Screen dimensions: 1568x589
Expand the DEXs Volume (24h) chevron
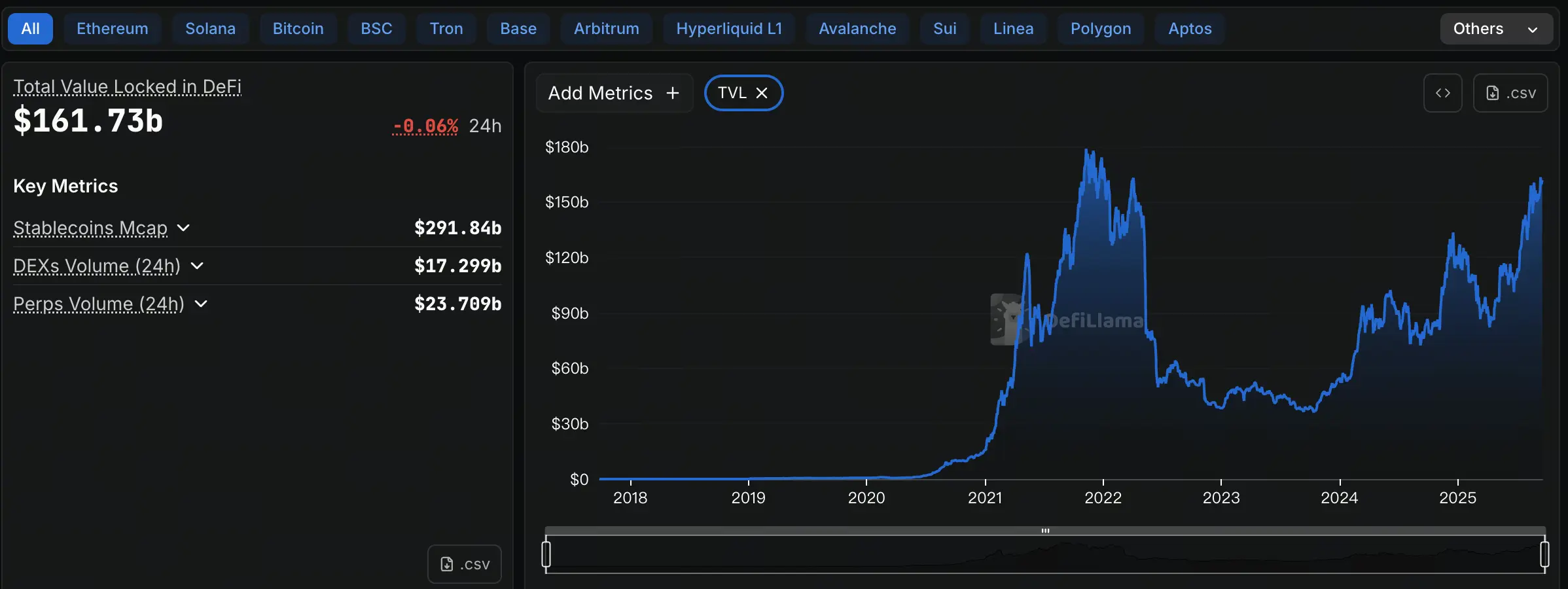(197, 266)
